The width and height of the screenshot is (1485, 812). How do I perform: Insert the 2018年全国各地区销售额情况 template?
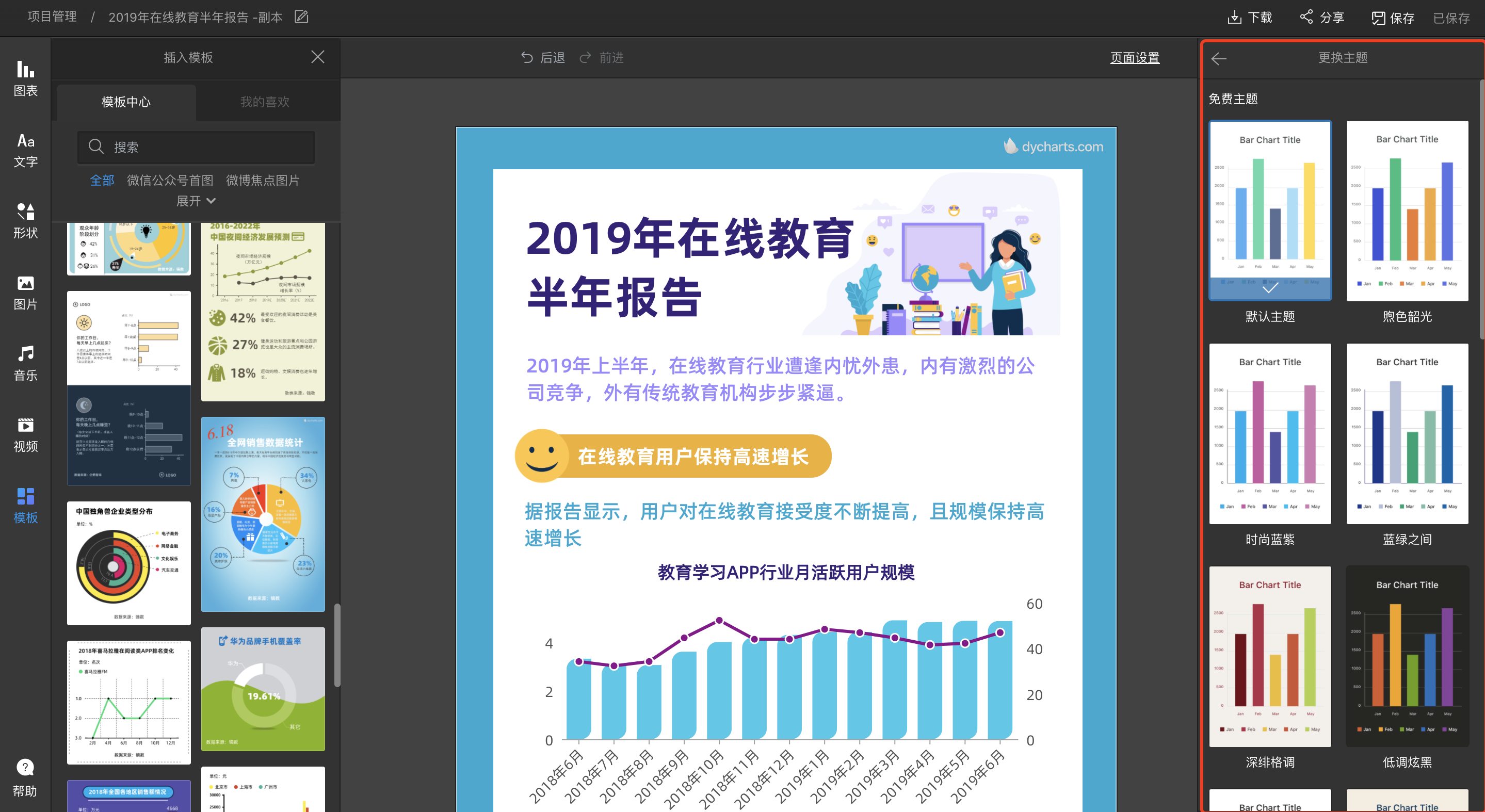point(128,796)
